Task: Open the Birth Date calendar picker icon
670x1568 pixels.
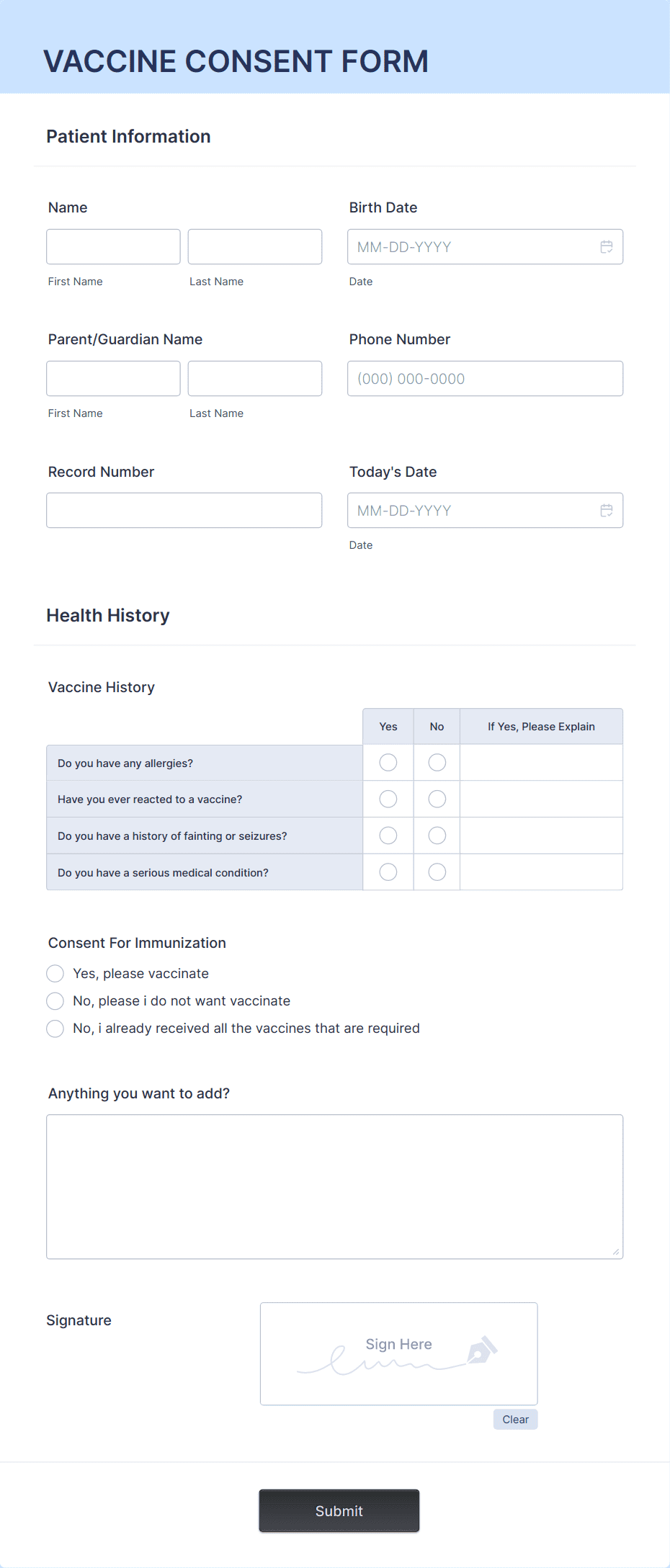Action: click(x=607, y=247)
